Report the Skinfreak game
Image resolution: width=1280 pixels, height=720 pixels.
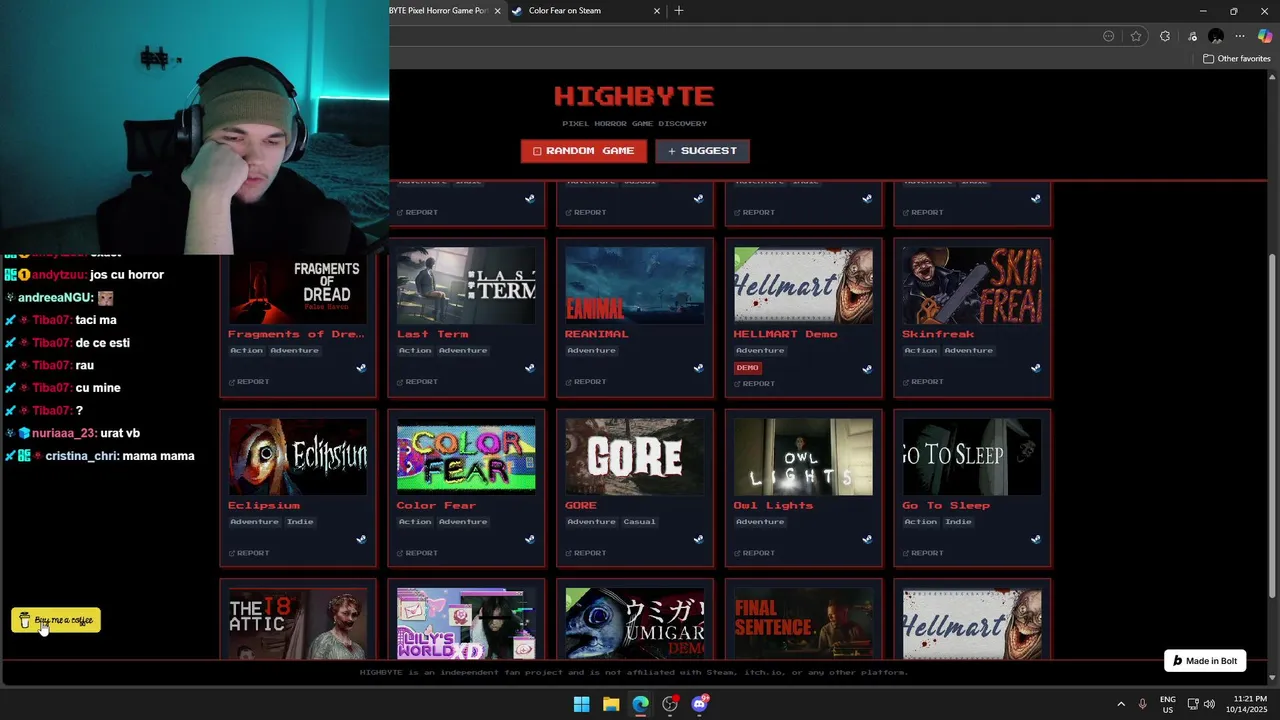pyautogui.click(x=923, y=381)
